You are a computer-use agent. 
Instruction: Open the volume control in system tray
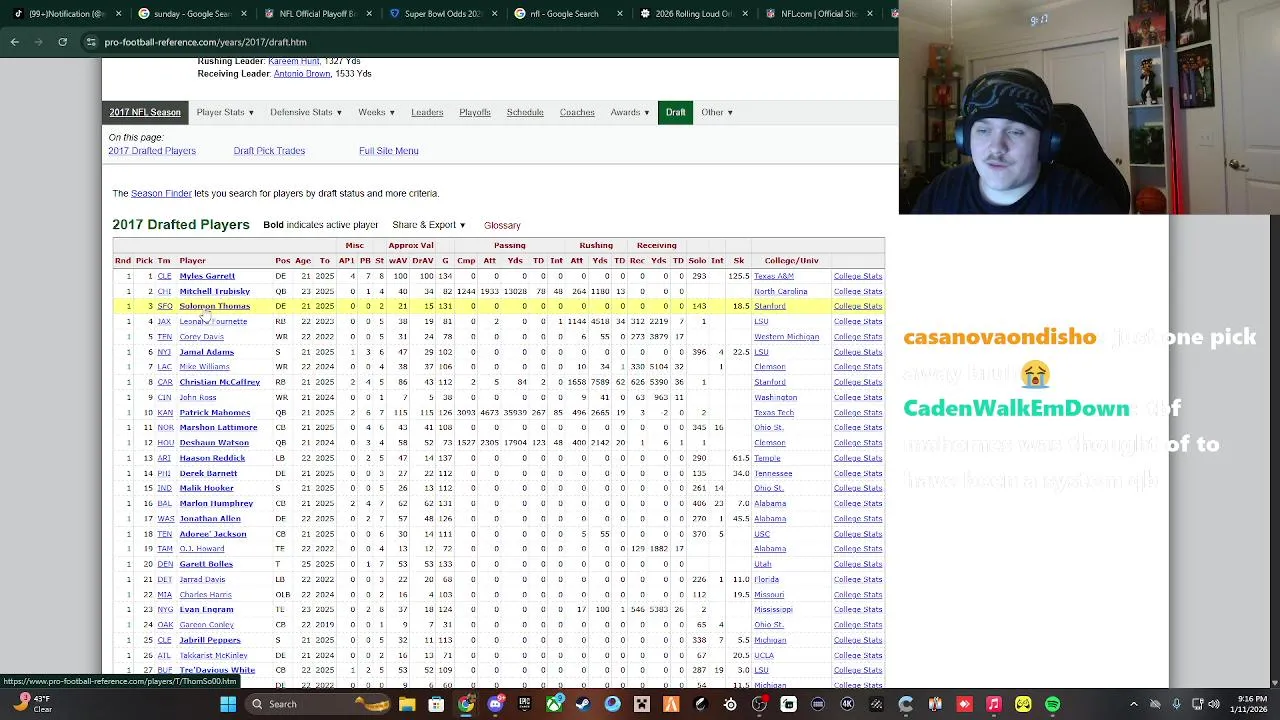tap(1214, 704)
